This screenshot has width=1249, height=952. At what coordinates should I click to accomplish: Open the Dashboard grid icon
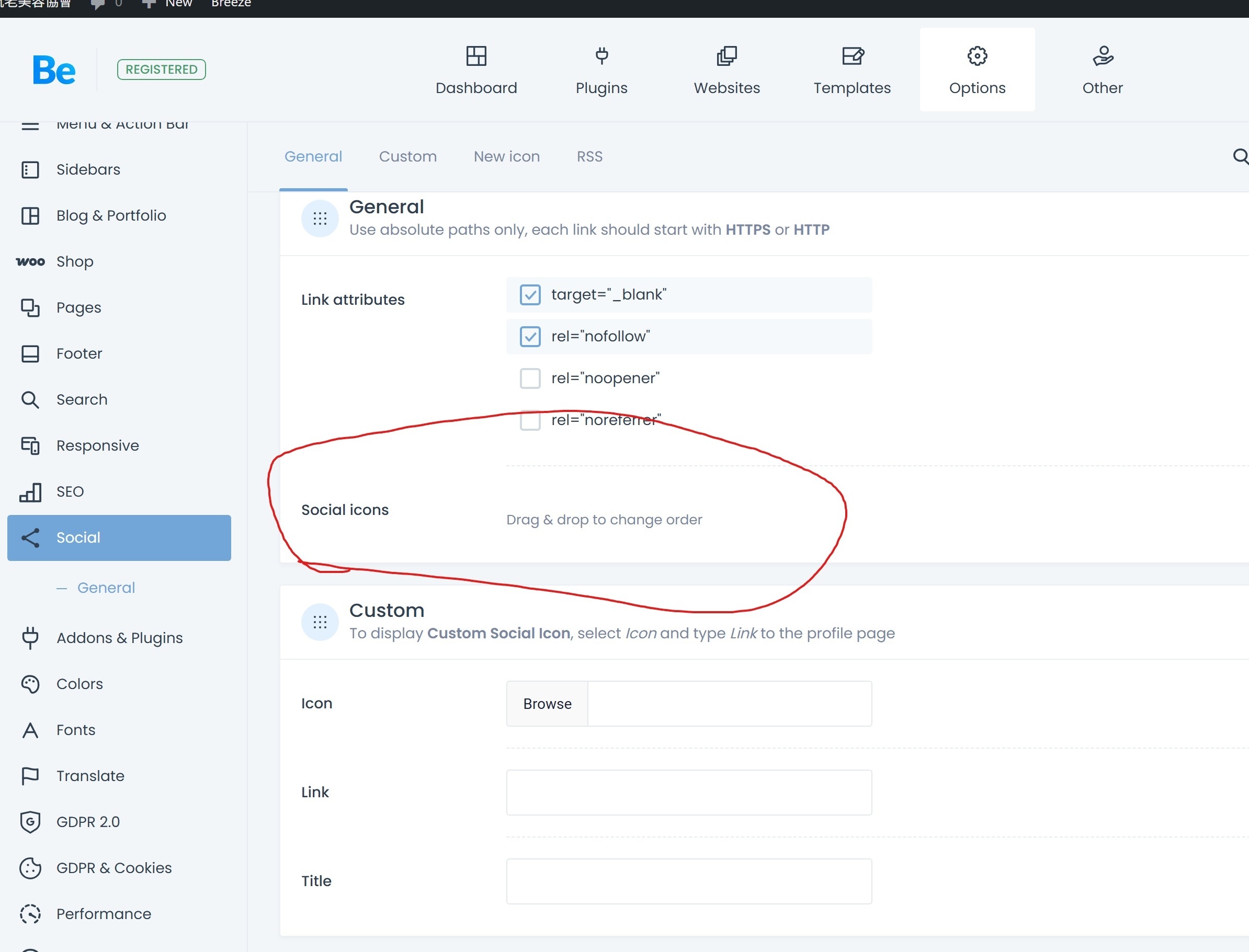pyautogui.click(x=475, y=56)
